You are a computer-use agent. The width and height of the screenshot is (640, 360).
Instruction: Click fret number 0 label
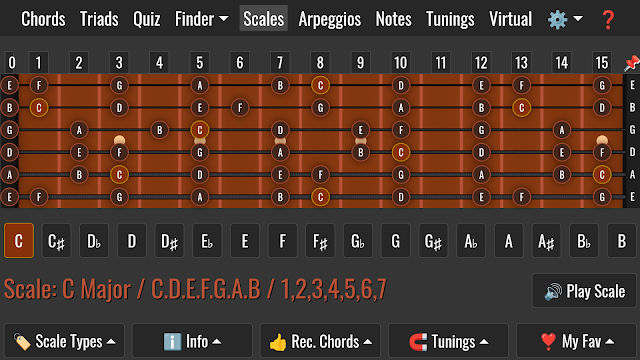pyautogui.click(x=11, y=63)
